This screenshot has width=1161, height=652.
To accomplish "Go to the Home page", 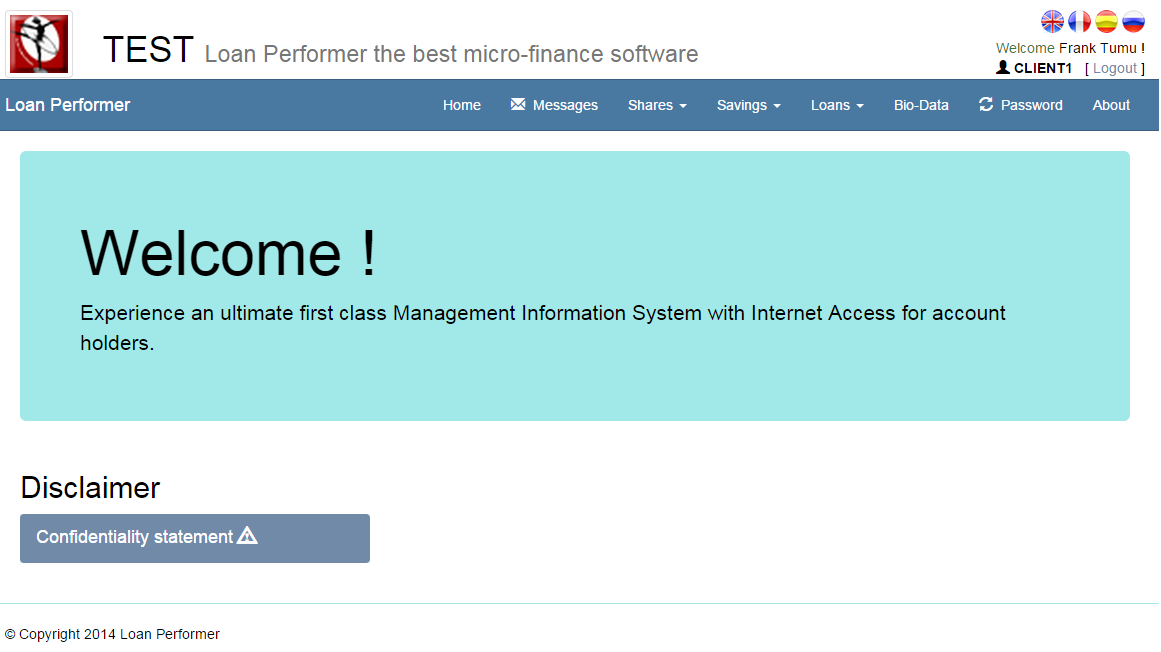I will (x=462, y=105).
